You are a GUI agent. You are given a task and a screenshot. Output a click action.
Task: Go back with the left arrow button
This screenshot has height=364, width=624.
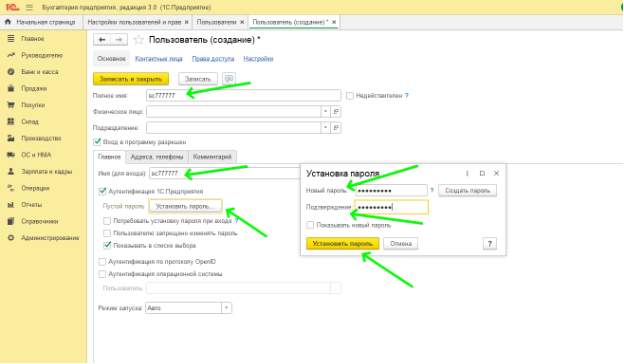click(x=102, y=39)
